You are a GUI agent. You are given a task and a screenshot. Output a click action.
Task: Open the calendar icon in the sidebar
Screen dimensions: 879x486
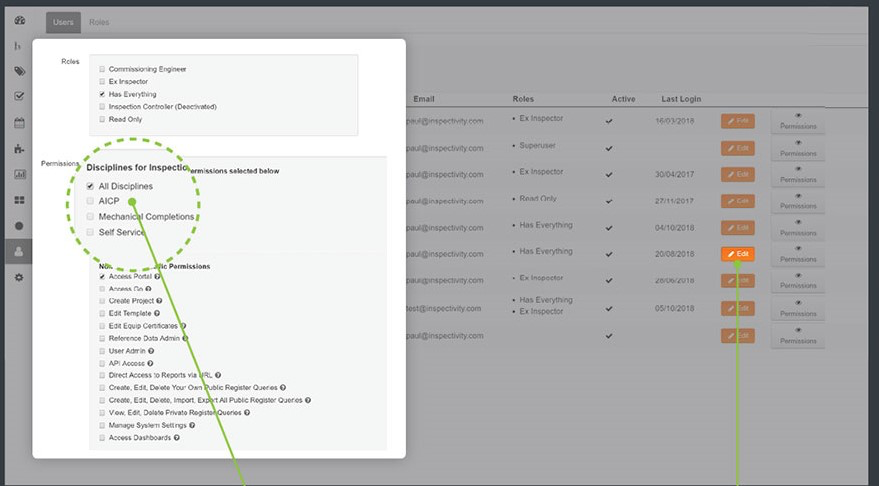coord(20,123)
